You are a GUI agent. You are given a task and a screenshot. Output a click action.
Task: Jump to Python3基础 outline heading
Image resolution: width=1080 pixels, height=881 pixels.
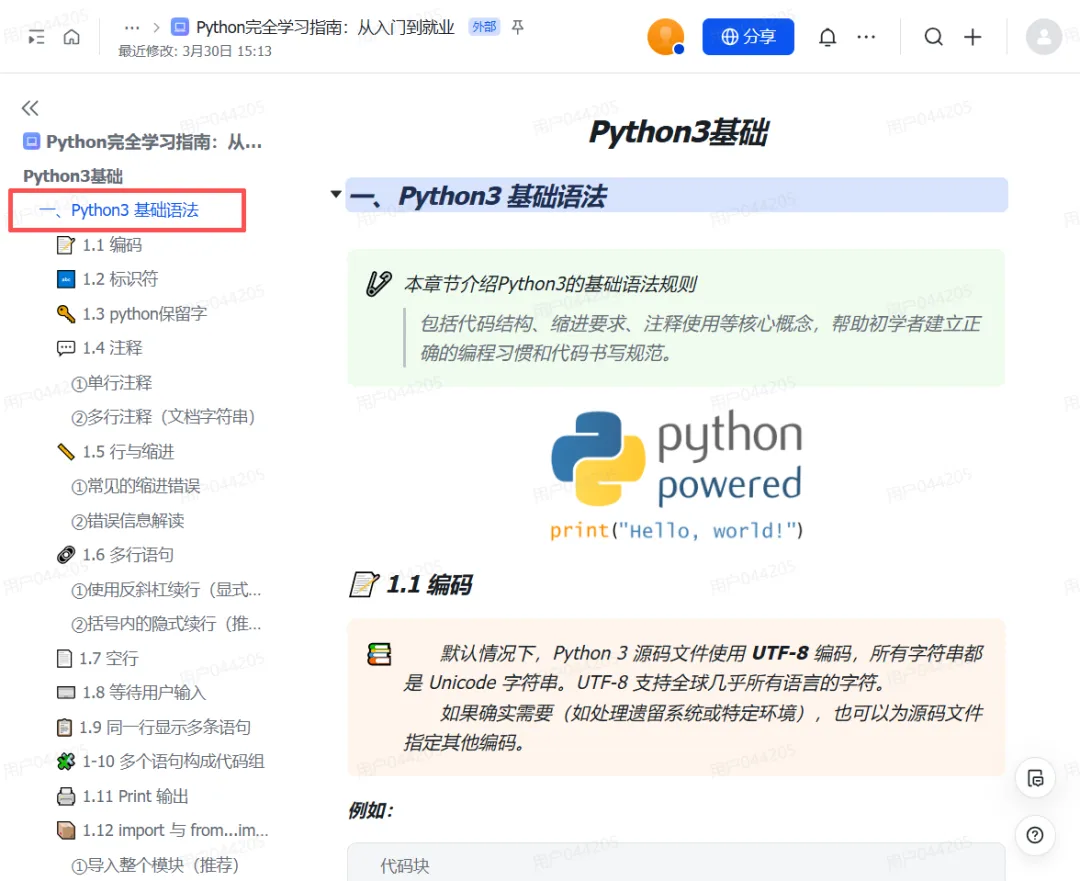pyautogui.click(x=73, y=176)
